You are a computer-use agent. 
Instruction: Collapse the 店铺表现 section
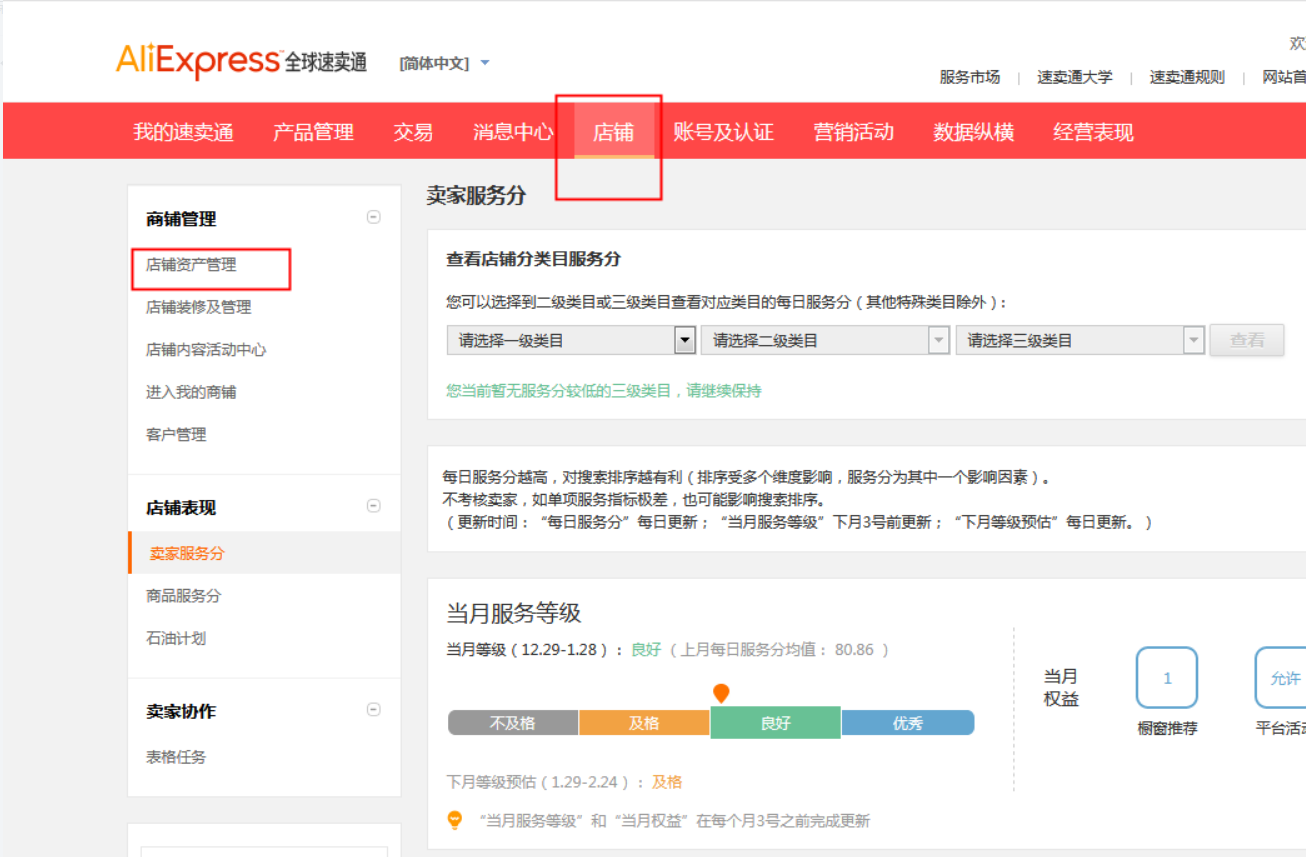point(373,506)
